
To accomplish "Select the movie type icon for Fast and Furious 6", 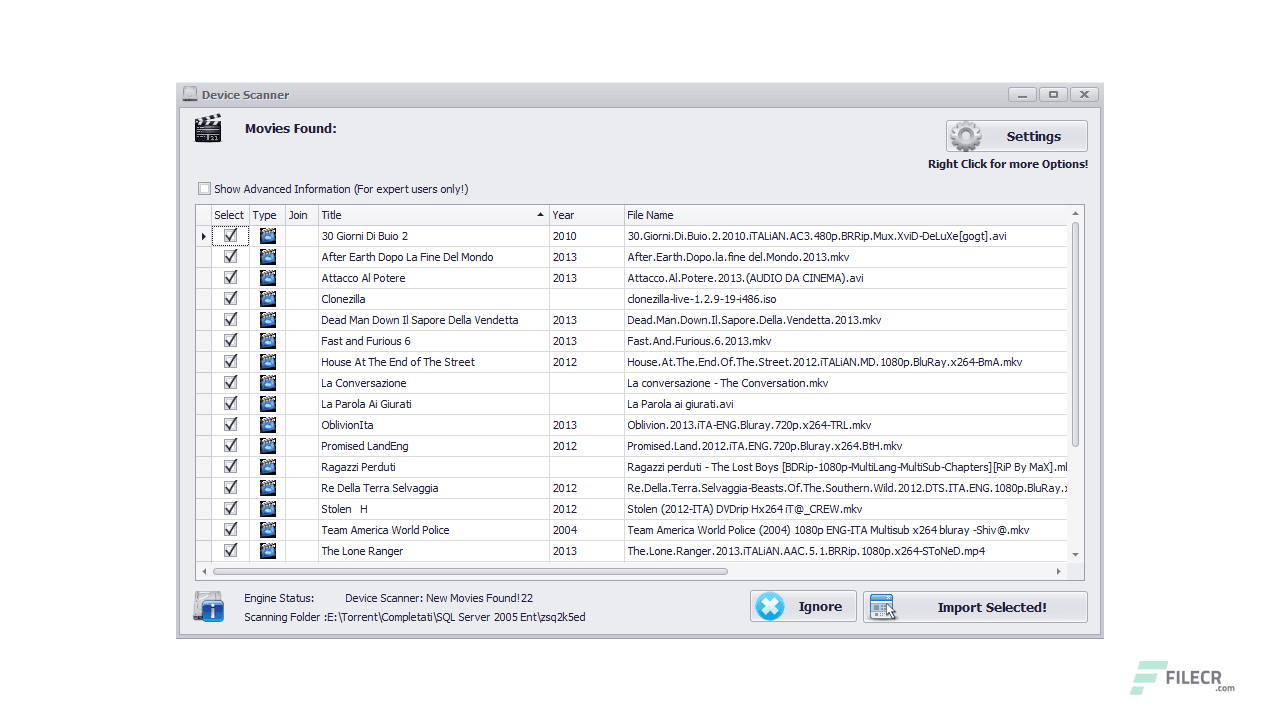I will pyautogui.click(x=267, y=341).
